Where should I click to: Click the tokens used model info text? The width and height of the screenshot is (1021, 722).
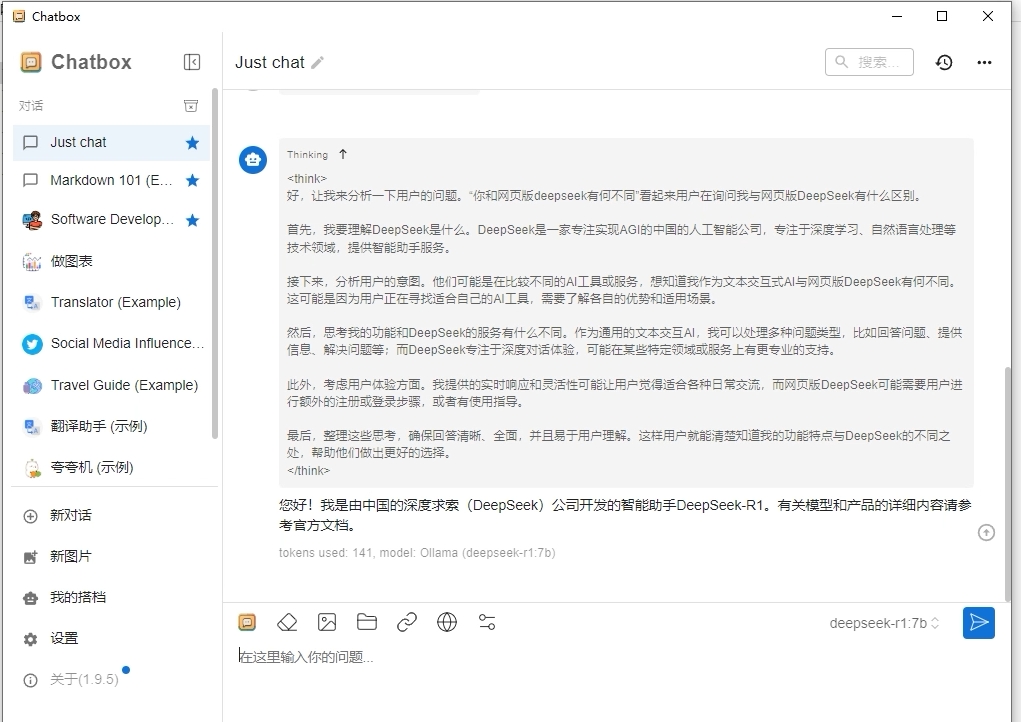[417, 553]
